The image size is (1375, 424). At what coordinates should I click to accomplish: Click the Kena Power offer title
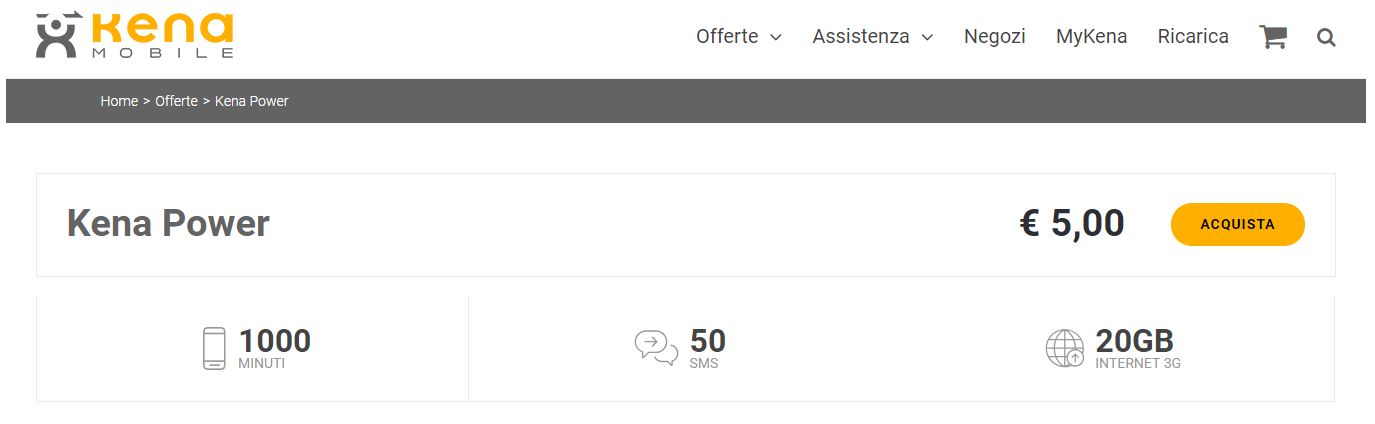[168, 223]
